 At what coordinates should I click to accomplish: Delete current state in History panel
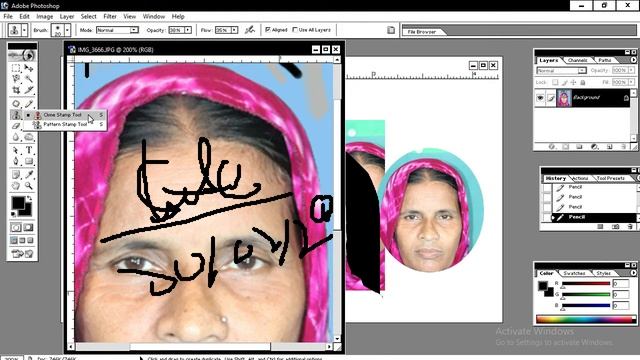click(x=630, y=226)
